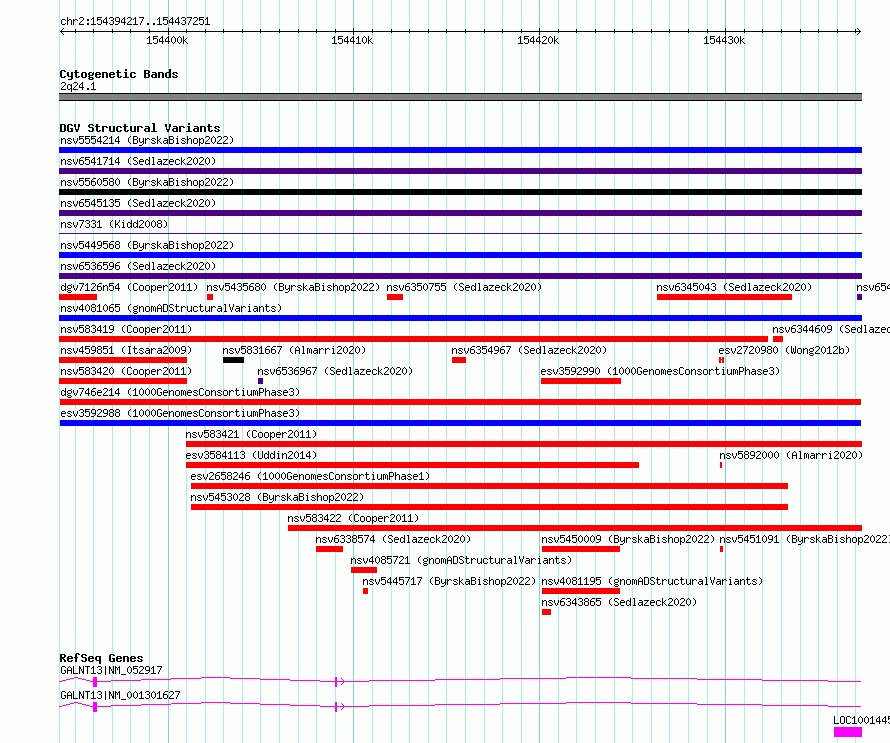Select the red bar under nsv6354967
The image size is (890, 743).
459,360
